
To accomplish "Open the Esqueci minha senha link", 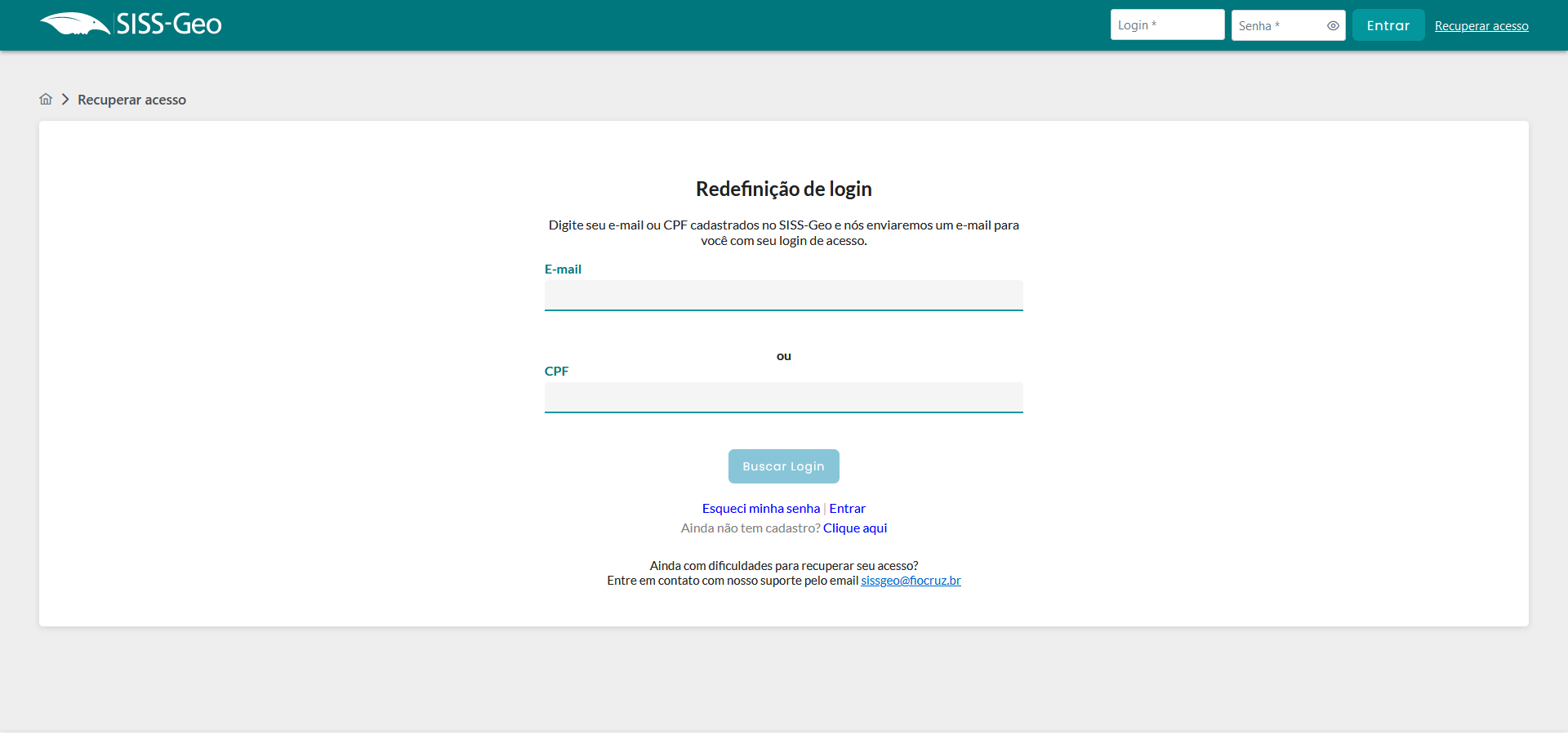I will point(760,508).
